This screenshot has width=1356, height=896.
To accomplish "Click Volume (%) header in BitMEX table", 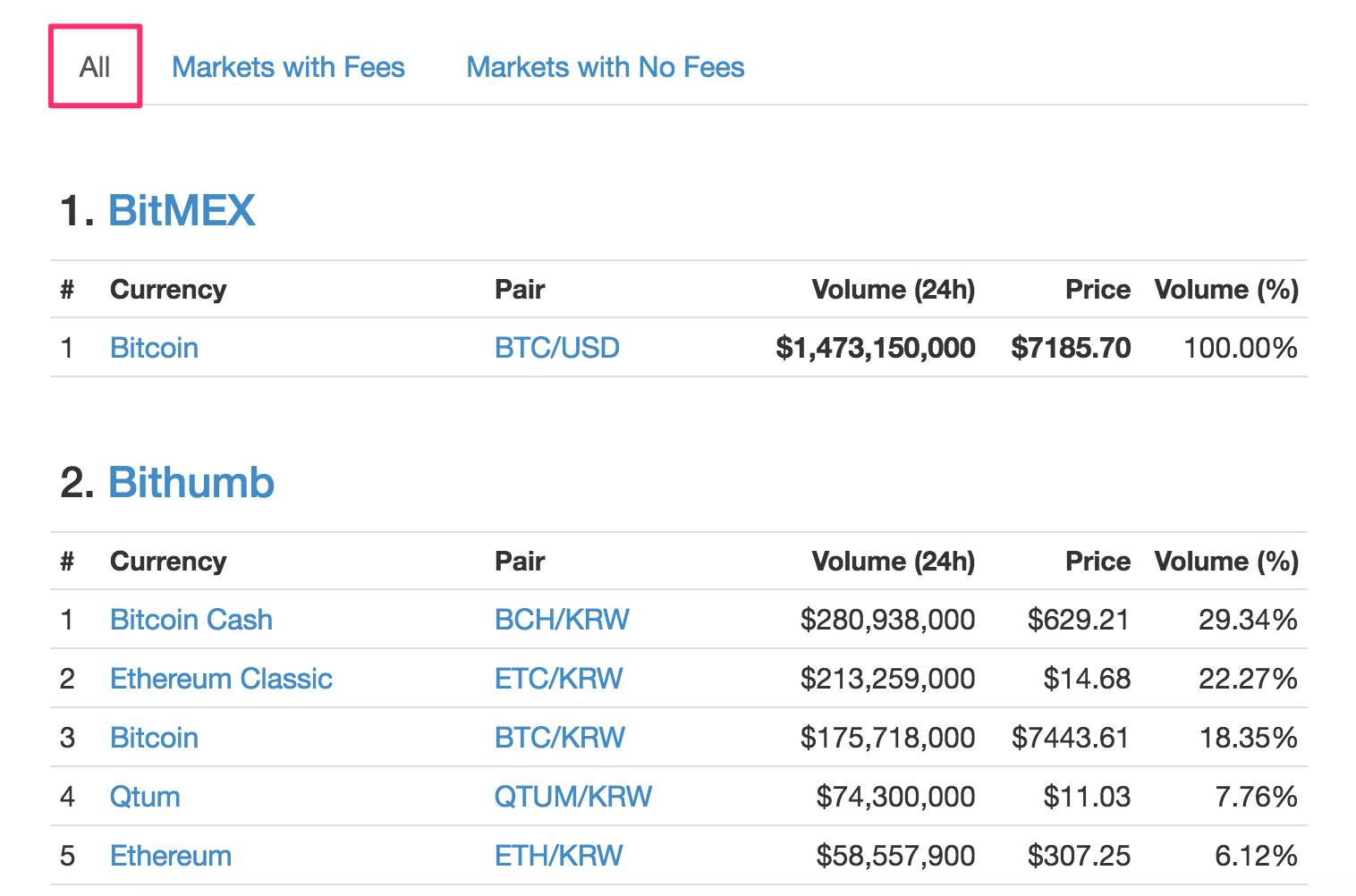I will (1226, 290).
